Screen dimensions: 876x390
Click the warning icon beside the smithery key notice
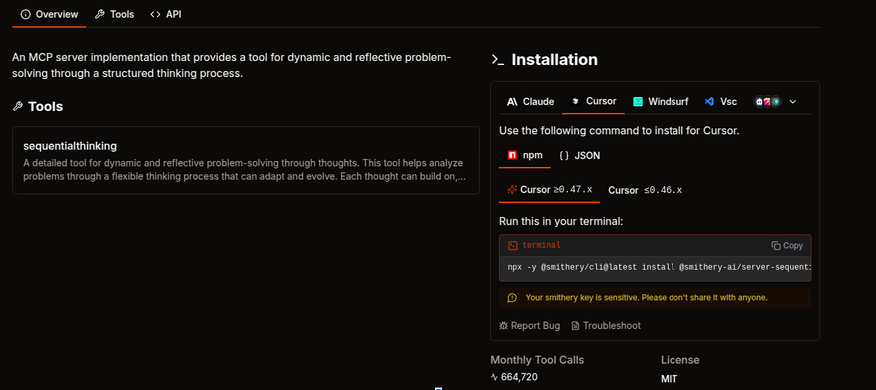tap(512, 298)
